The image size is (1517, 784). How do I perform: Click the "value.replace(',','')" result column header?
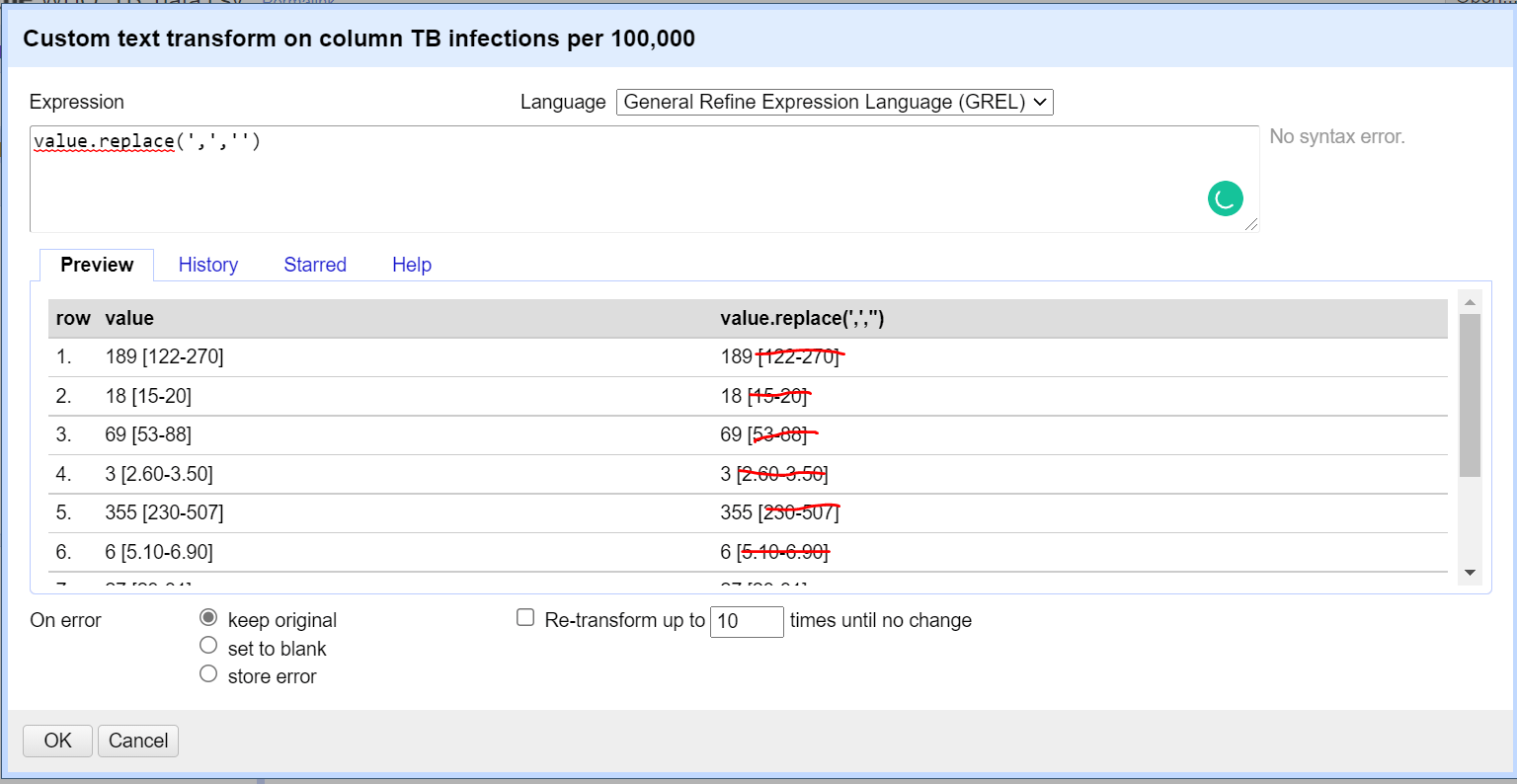pos(802,318)
